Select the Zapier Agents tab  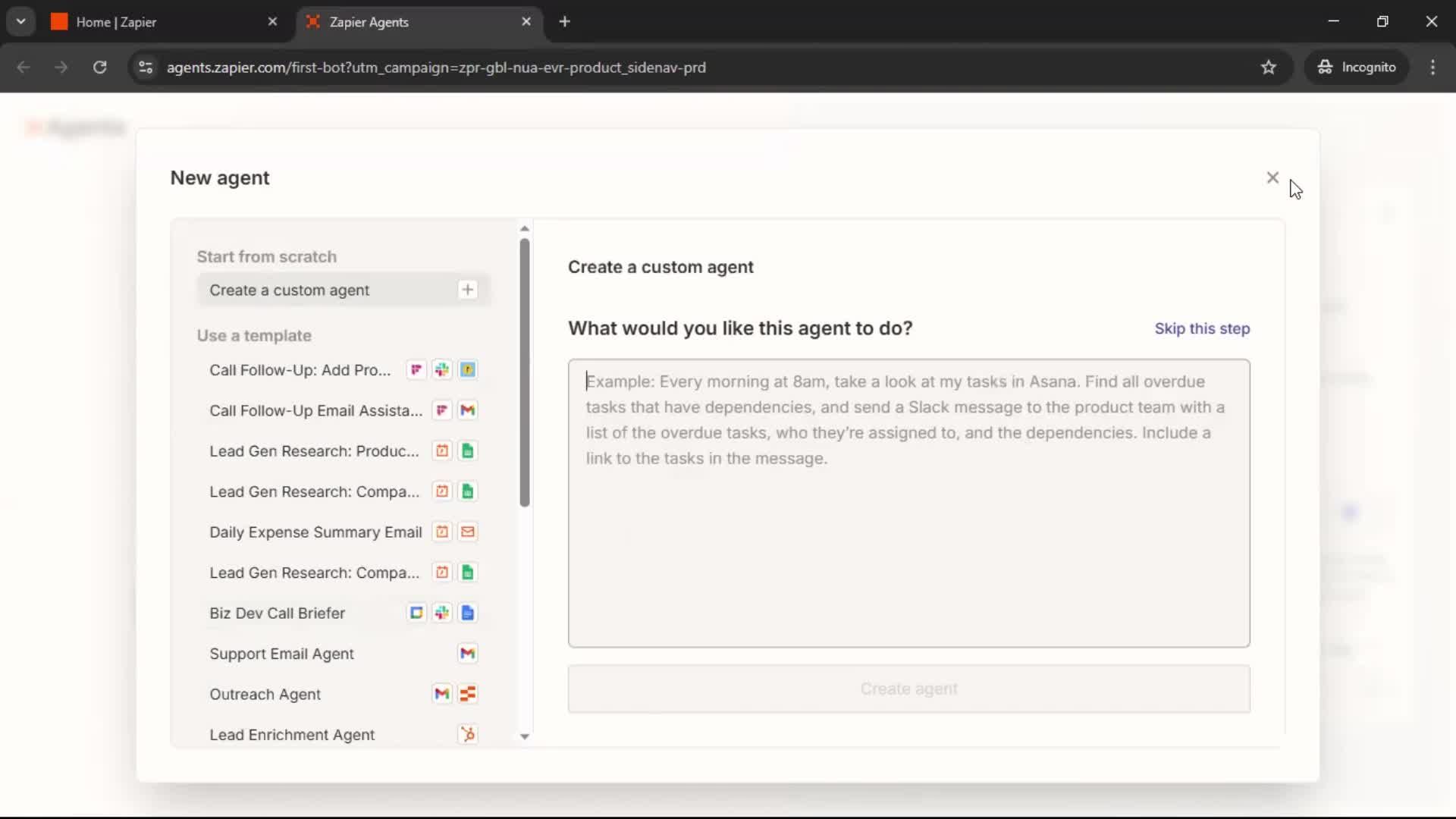pos(419,22)
